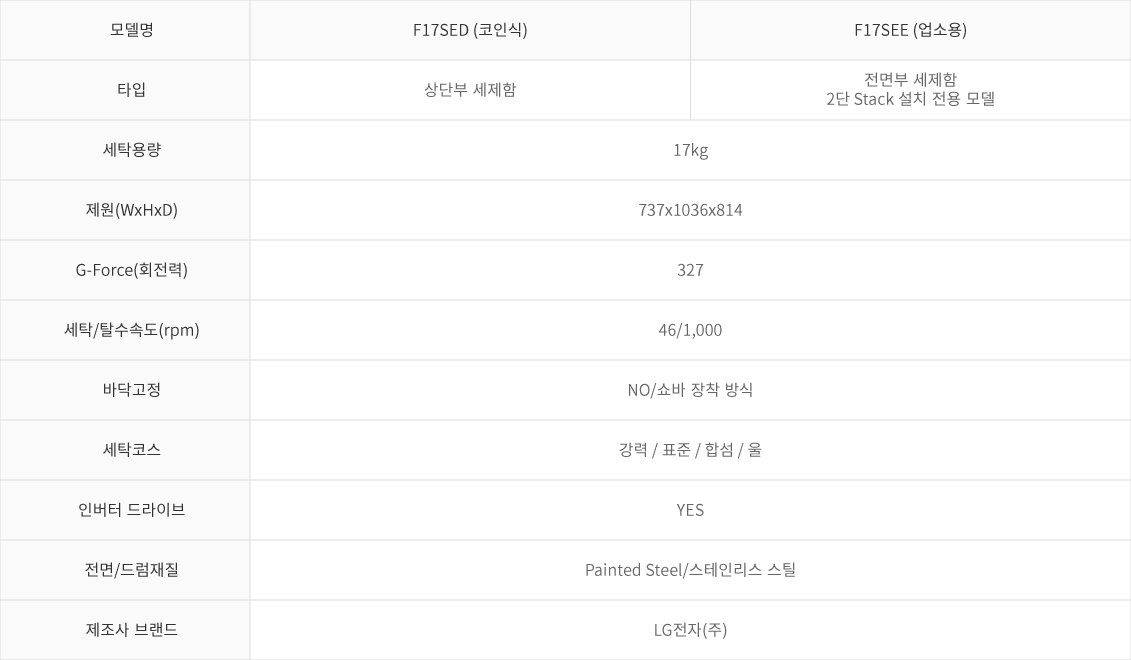Click the 세탁용량 row label
The height and width of the screenshot is (660, 1131).
click(131, 150)
